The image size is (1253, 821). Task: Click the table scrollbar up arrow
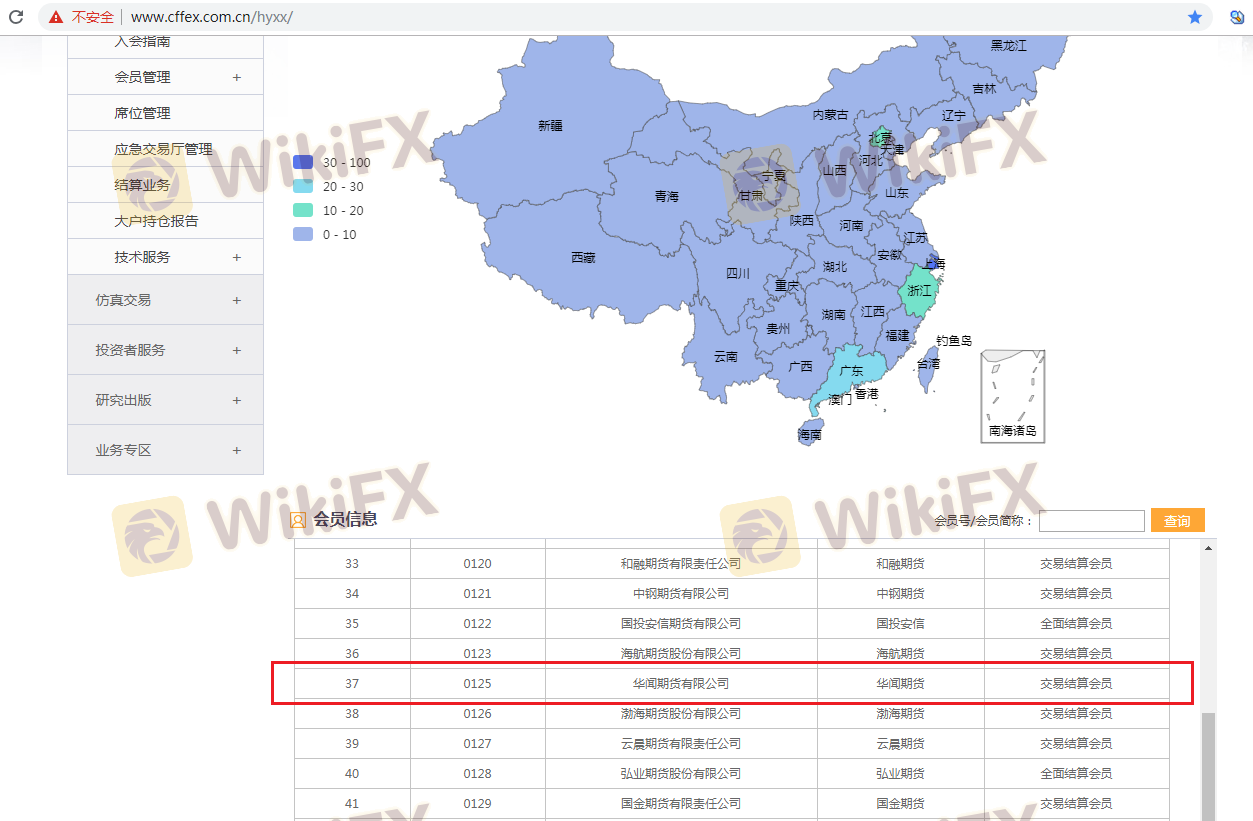coord(1209,549)
